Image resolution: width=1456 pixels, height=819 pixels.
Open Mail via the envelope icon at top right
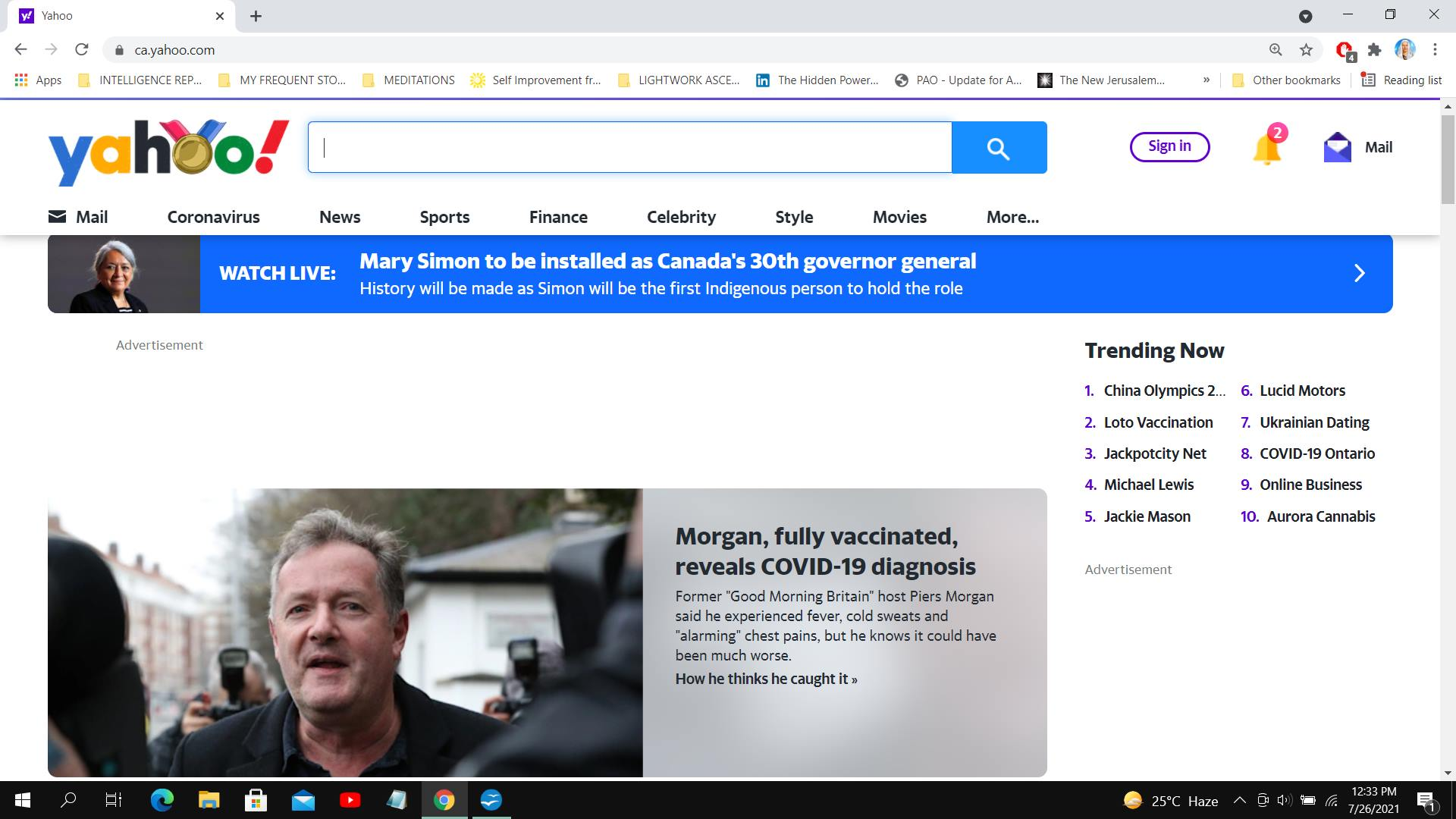[x=1337, y=147]
